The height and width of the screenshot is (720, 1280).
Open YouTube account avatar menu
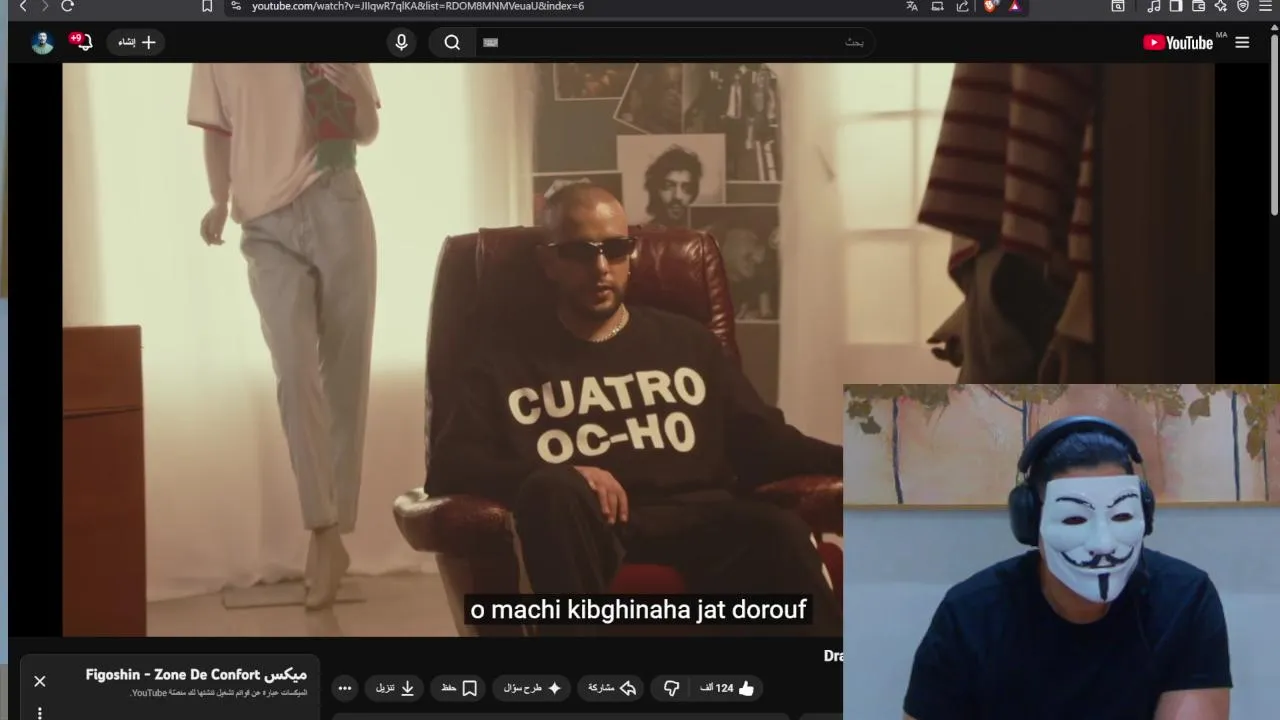click(x=42, y=42)
